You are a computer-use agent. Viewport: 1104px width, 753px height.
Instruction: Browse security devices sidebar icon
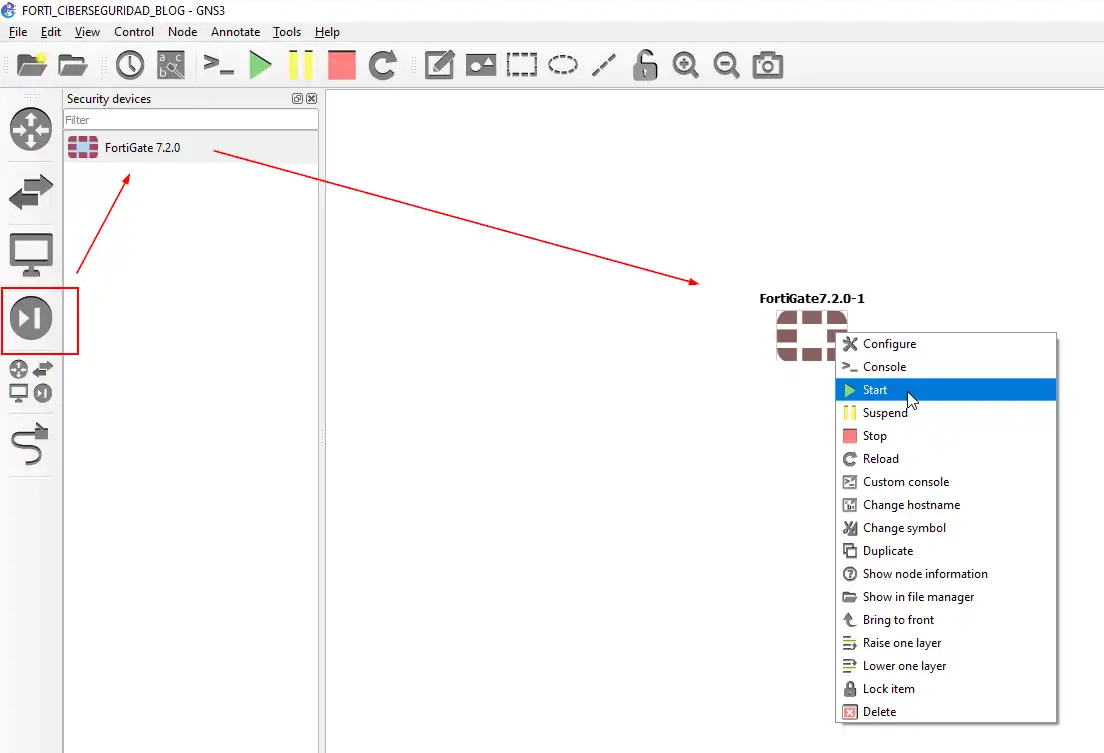point(30,318)
